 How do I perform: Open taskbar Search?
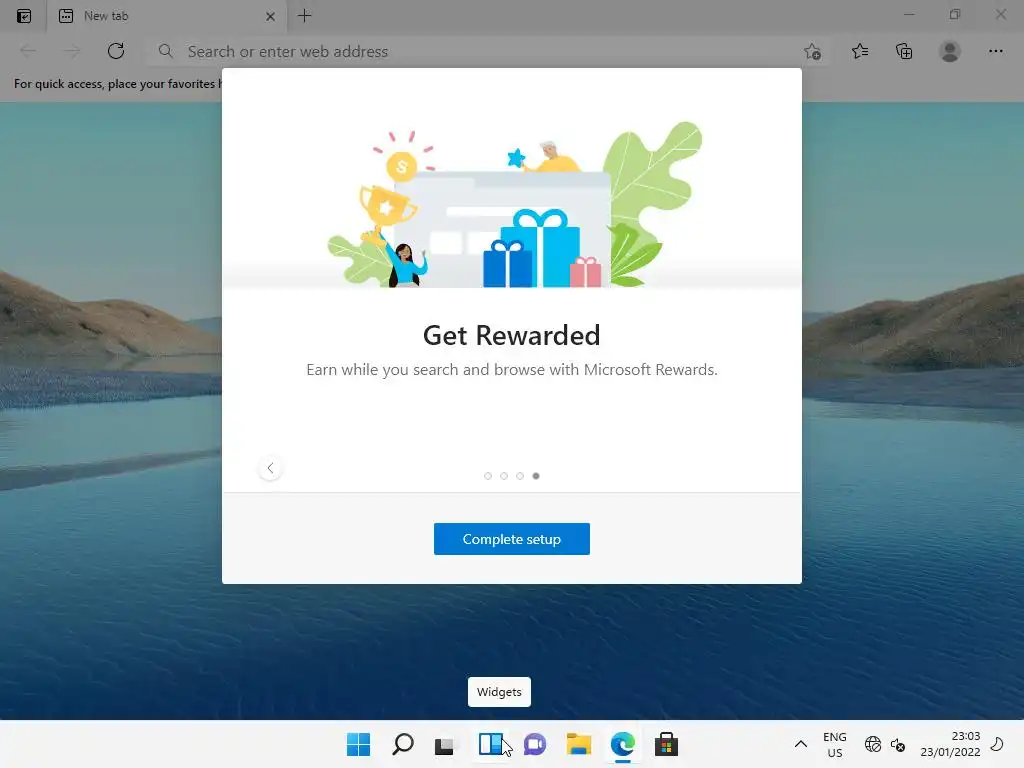[402, 744]
